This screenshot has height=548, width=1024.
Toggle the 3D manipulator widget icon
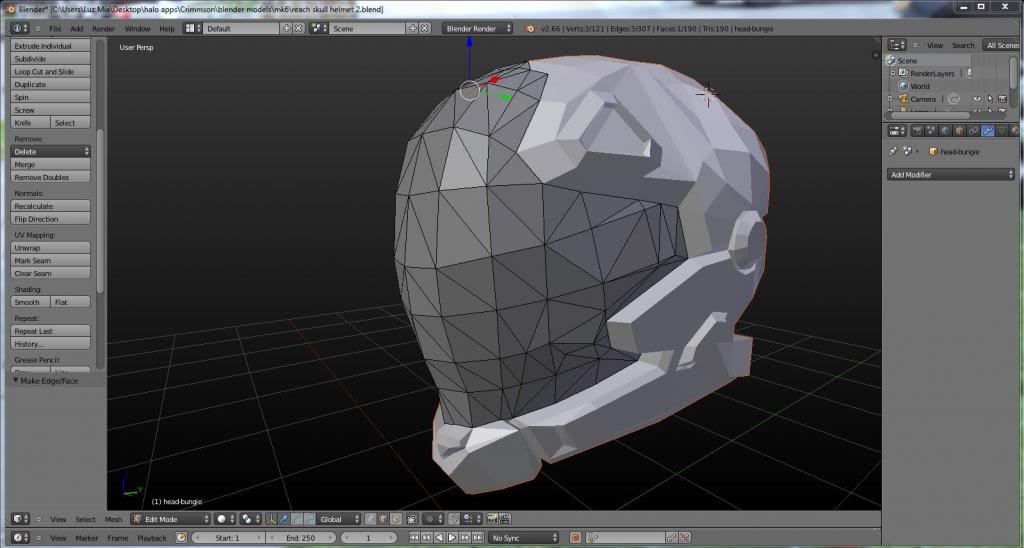click(x=270, y=519)
